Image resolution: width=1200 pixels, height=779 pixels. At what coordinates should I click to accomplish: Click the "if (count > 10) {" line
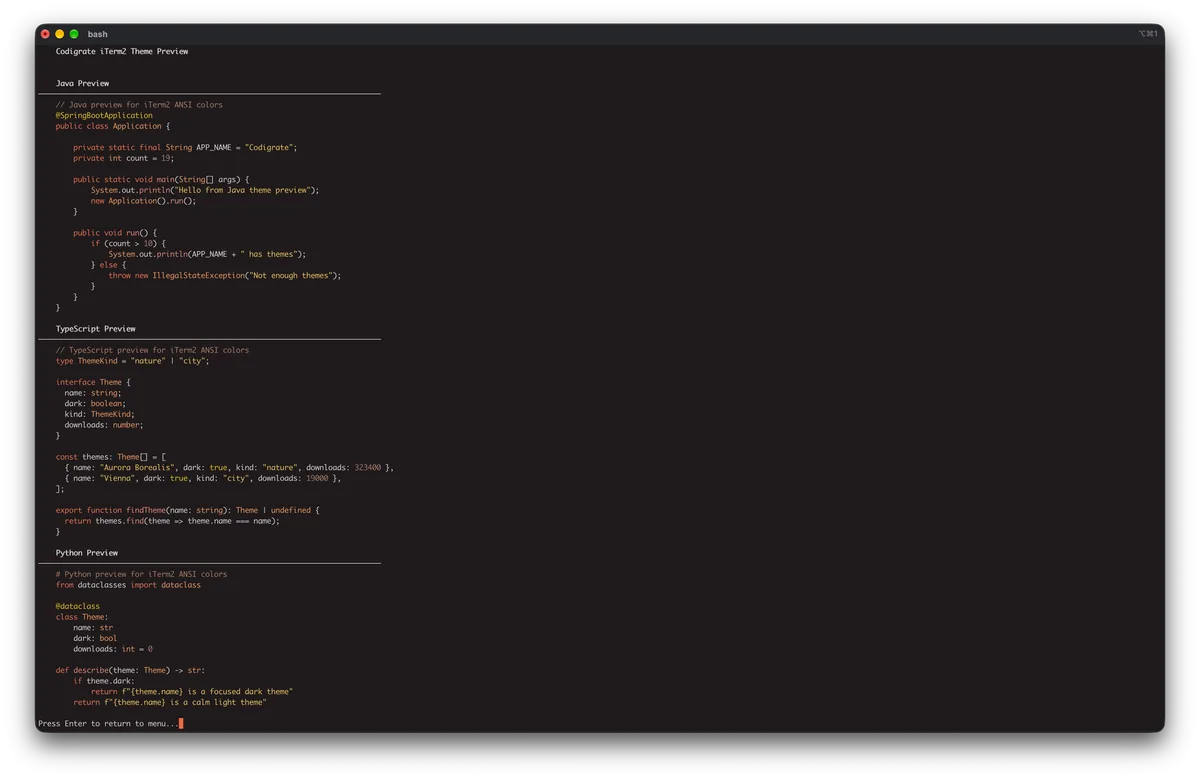point(128,243)
